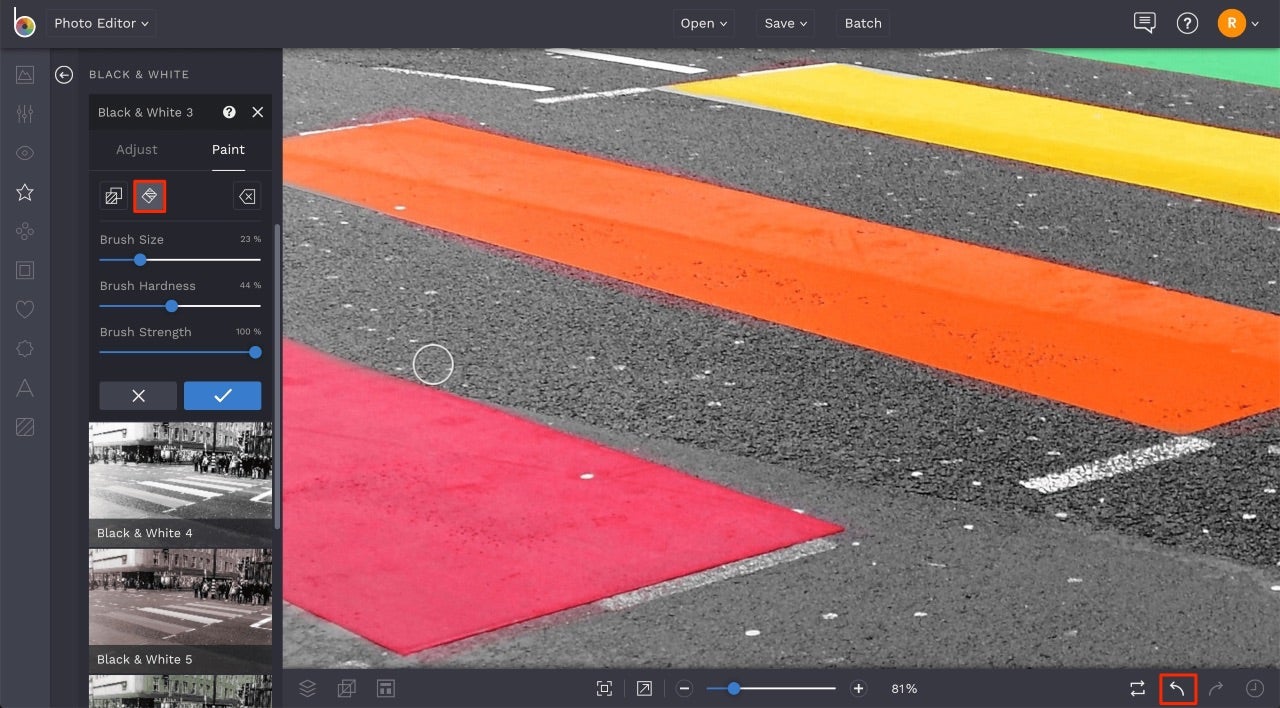Click the Batch button in the top bar
This screenshot has width=1280, height=708.
point(862,23)
